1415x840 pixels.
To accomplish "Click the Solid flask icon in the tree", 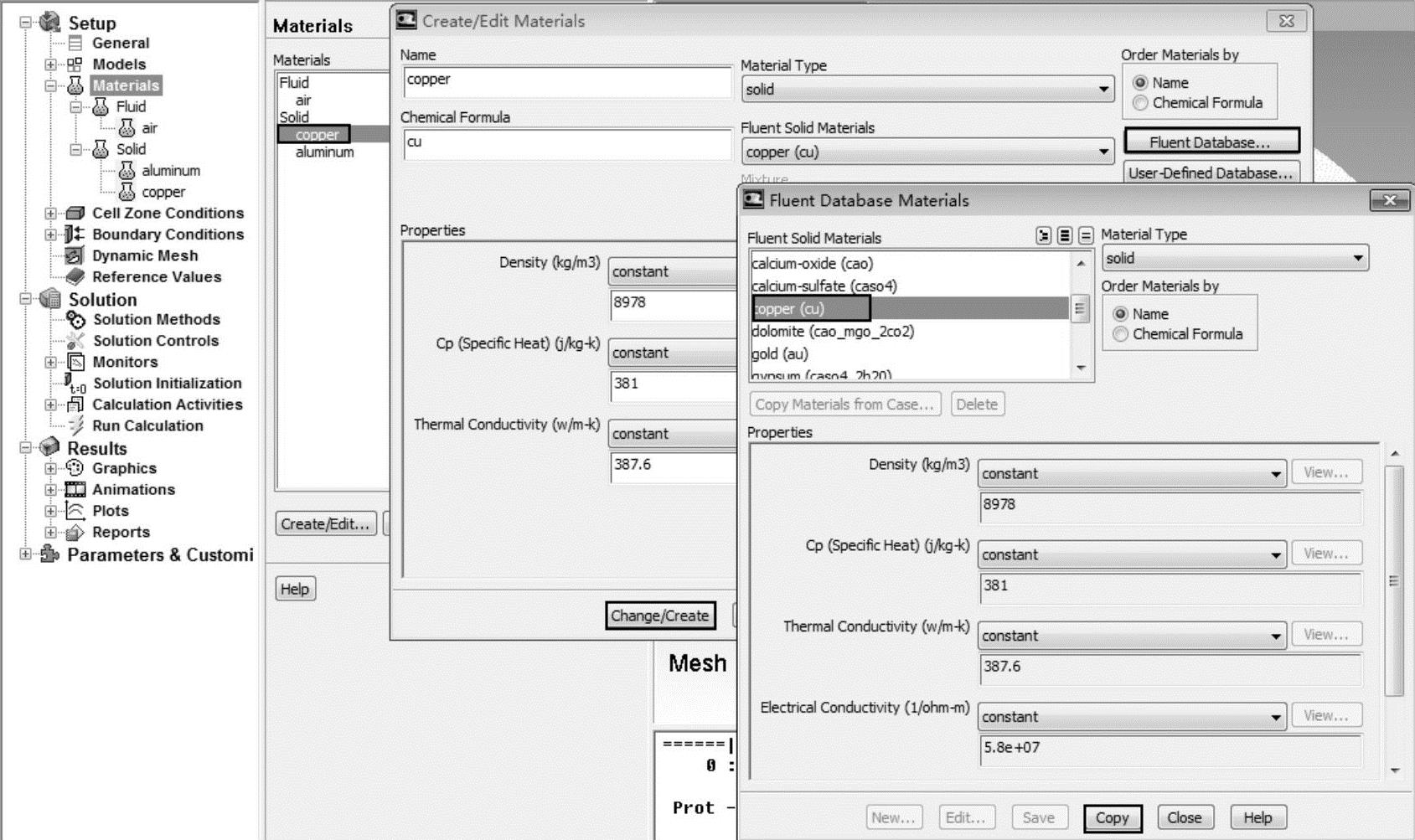I will [101, 149].
